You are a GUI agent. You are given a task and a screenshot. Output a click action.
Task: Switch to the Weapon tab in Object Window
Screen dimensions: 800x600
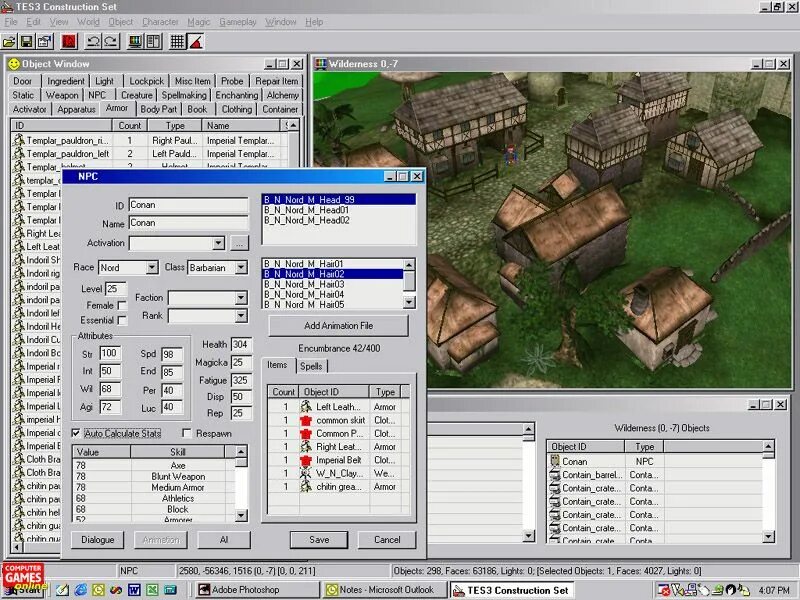tap(62, 95)
